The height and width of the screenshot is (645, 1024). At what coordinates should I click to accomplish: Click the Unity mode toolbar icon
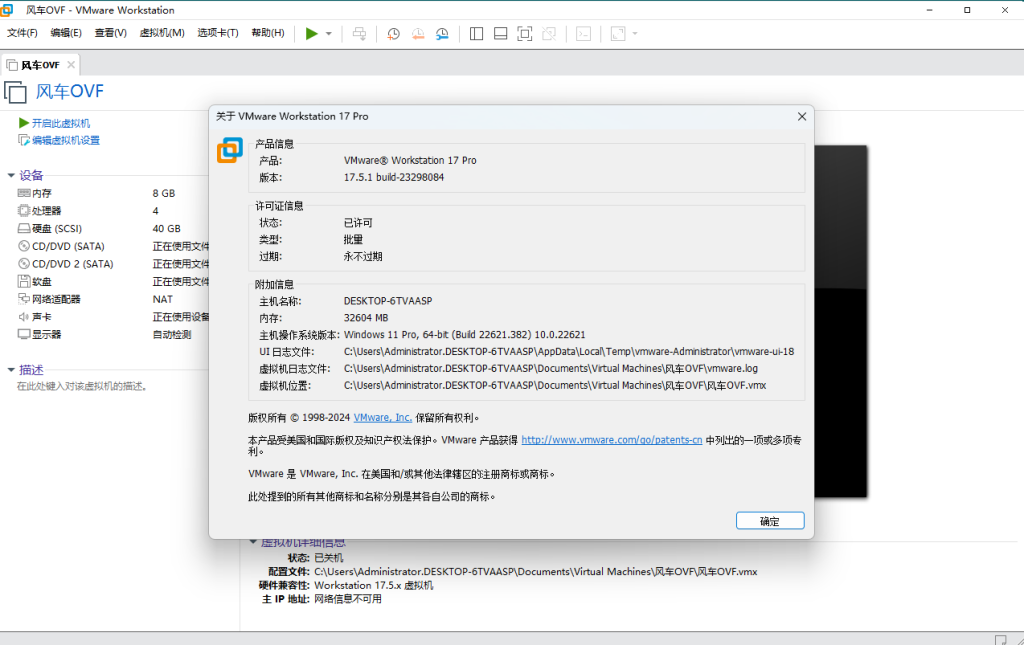549,34
